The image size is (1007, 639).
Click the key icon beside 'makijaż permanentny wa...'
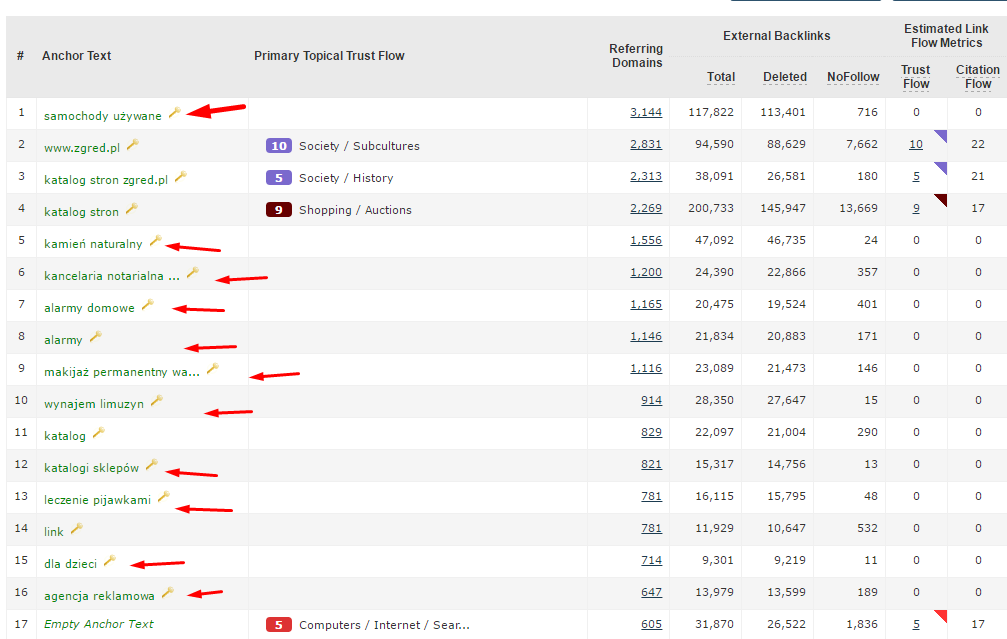(x=213, y=369)
